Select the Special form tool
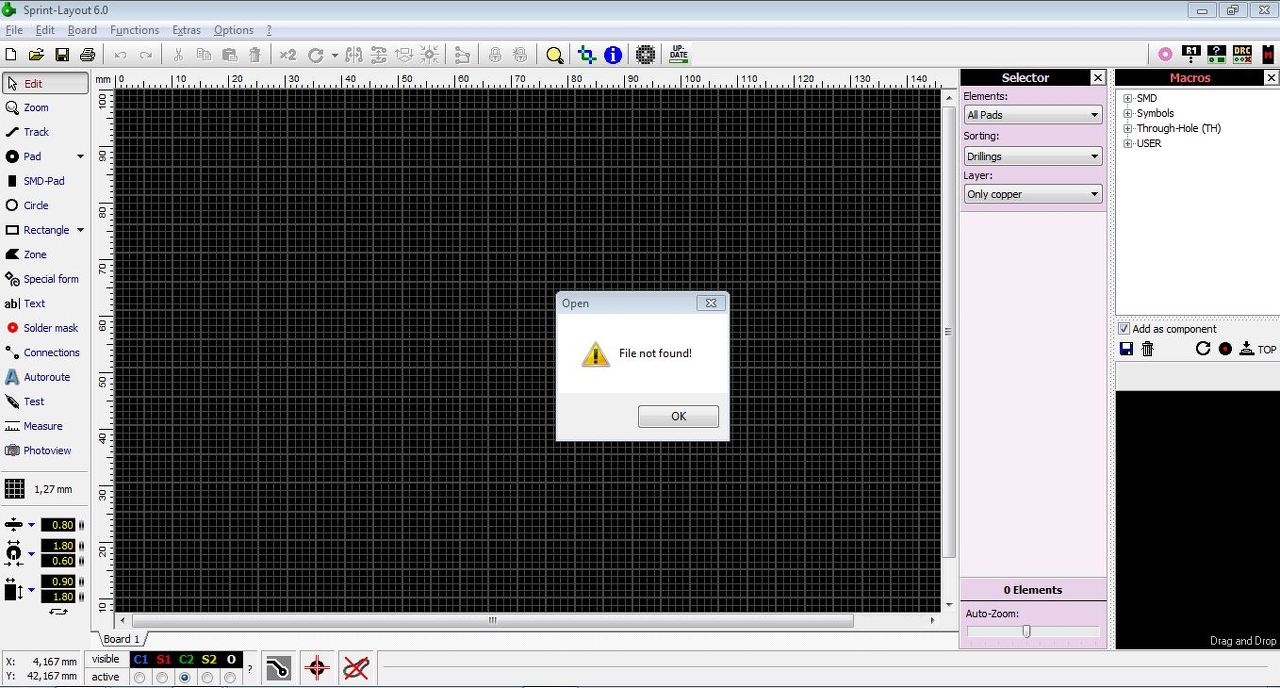 click(x=44, y=279)
